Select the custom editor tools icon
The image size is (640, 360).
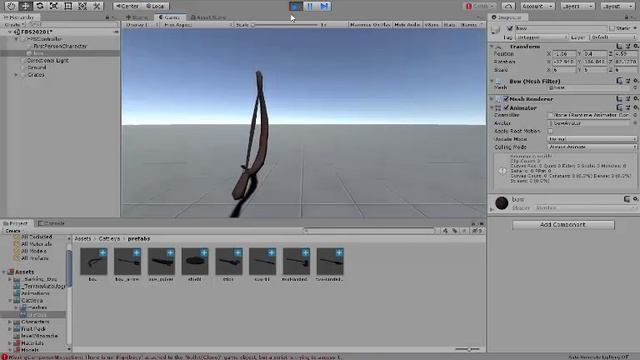pos(97,6)
